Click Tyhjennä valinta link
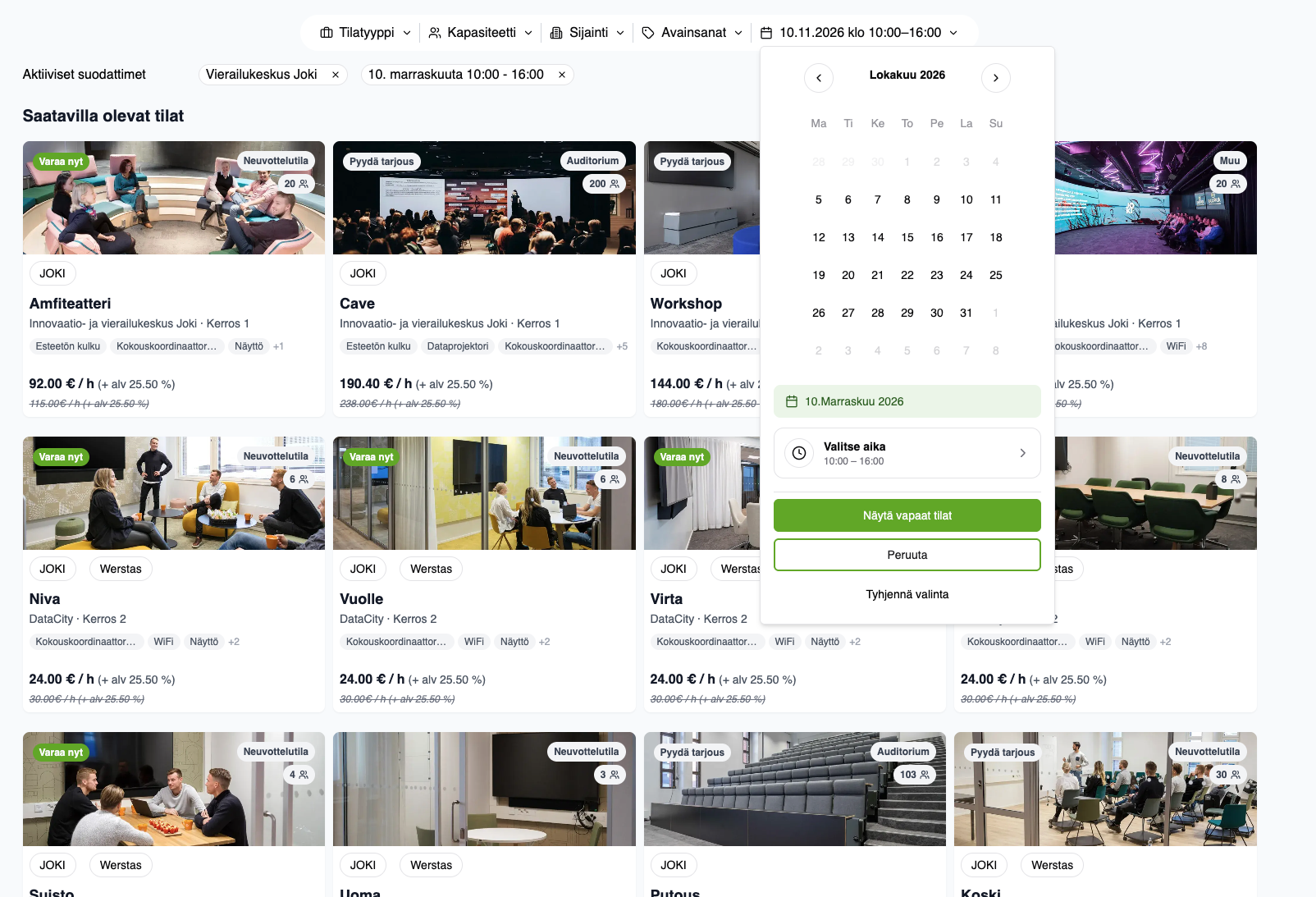 click(907, 594)
